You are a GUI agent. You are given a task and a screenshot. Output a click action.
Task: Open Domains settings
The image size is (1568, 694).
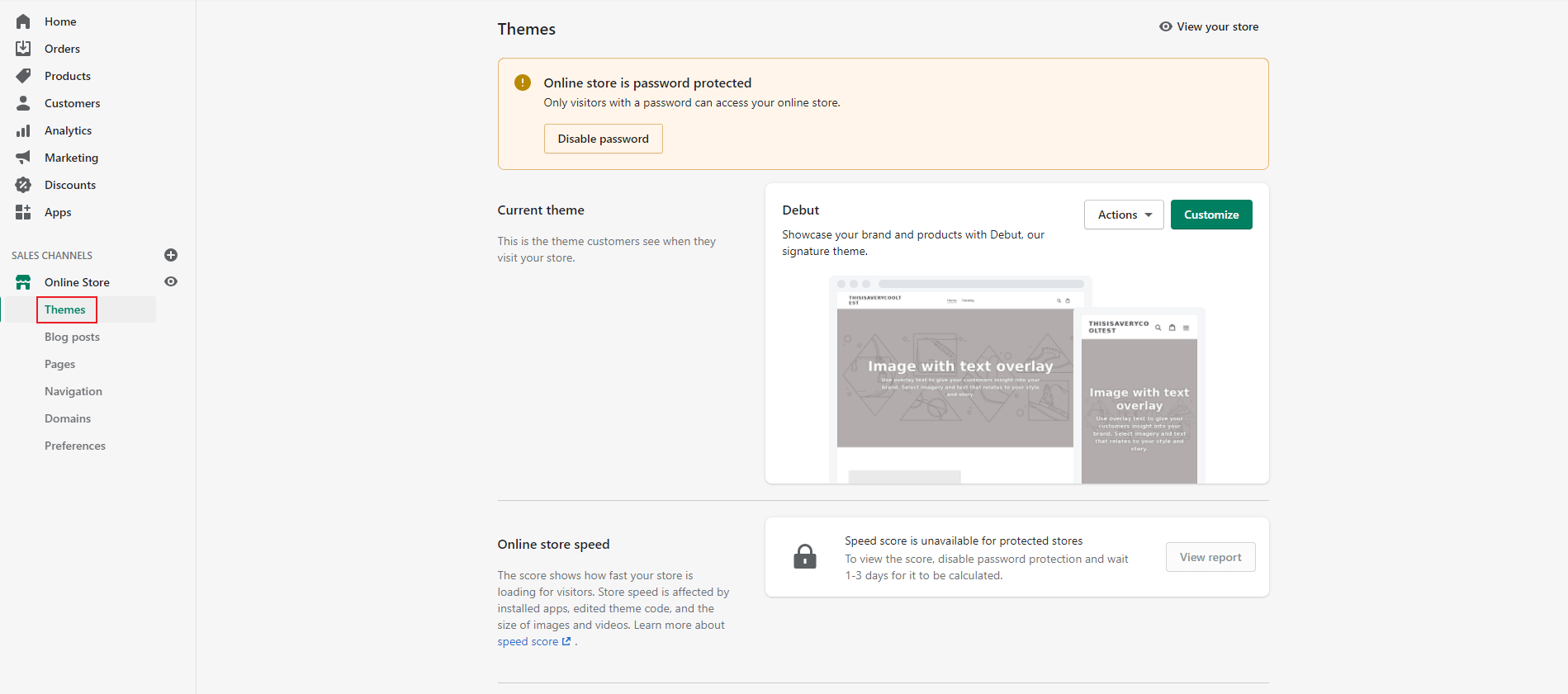[68, 418]
